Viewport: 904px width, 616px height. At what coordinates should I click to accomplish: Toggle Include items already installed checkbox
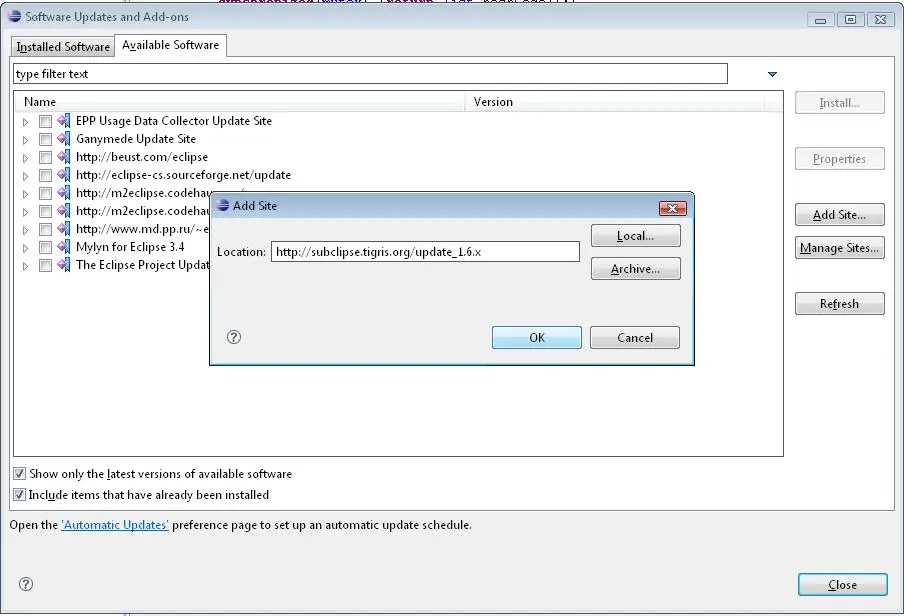(x=20, y=494)
